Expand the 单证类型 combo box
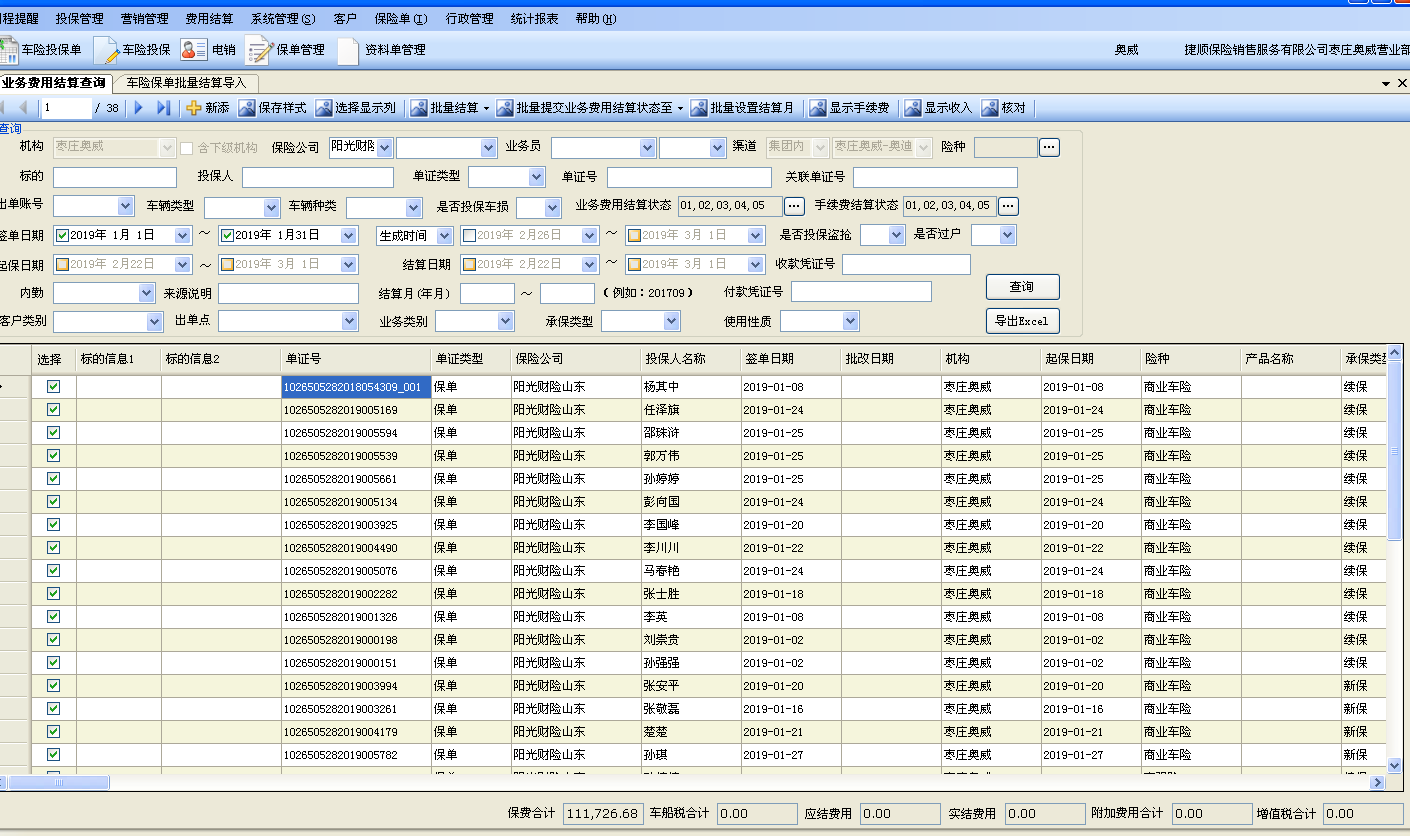Viewport: 1410px width, 836px height. coord(536,177)
